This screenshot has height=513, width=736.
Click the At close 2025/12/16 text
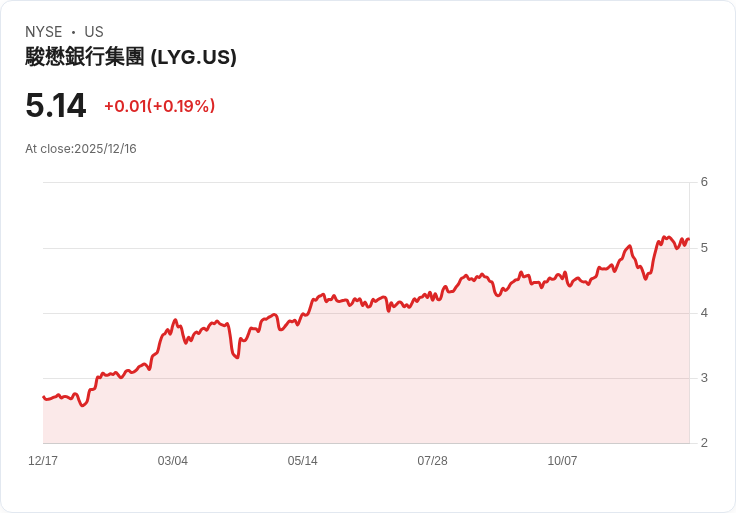click(81, 149)
